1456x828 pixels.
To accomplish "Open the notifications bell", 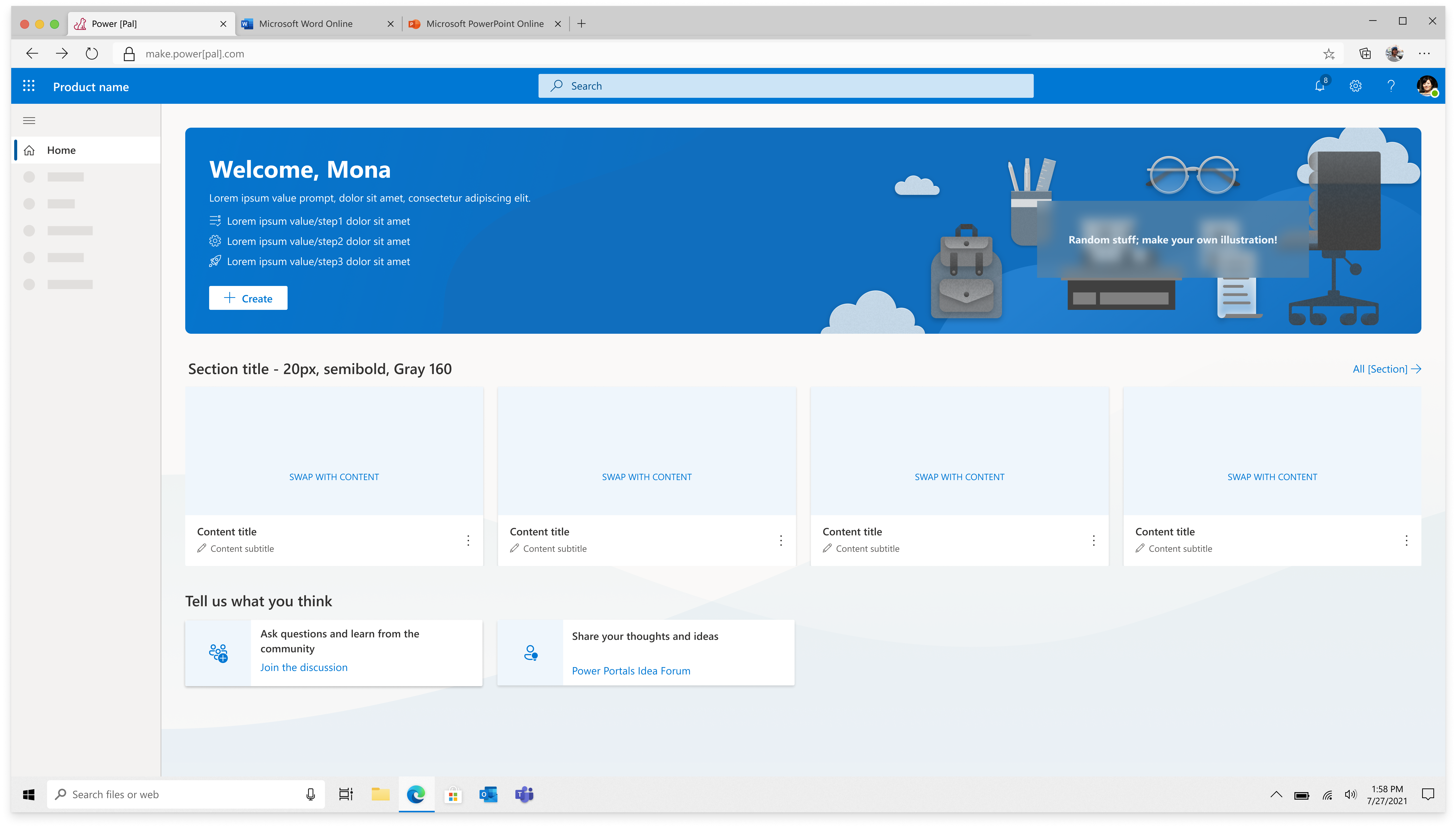I will point(1320,86).
